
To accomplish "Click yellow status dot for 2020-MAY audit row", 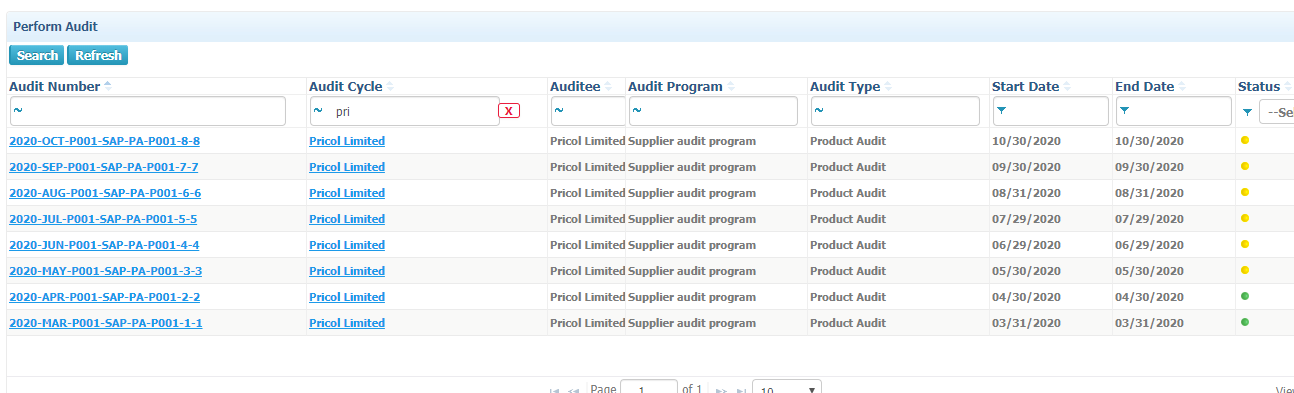I will pos(1245,270).
